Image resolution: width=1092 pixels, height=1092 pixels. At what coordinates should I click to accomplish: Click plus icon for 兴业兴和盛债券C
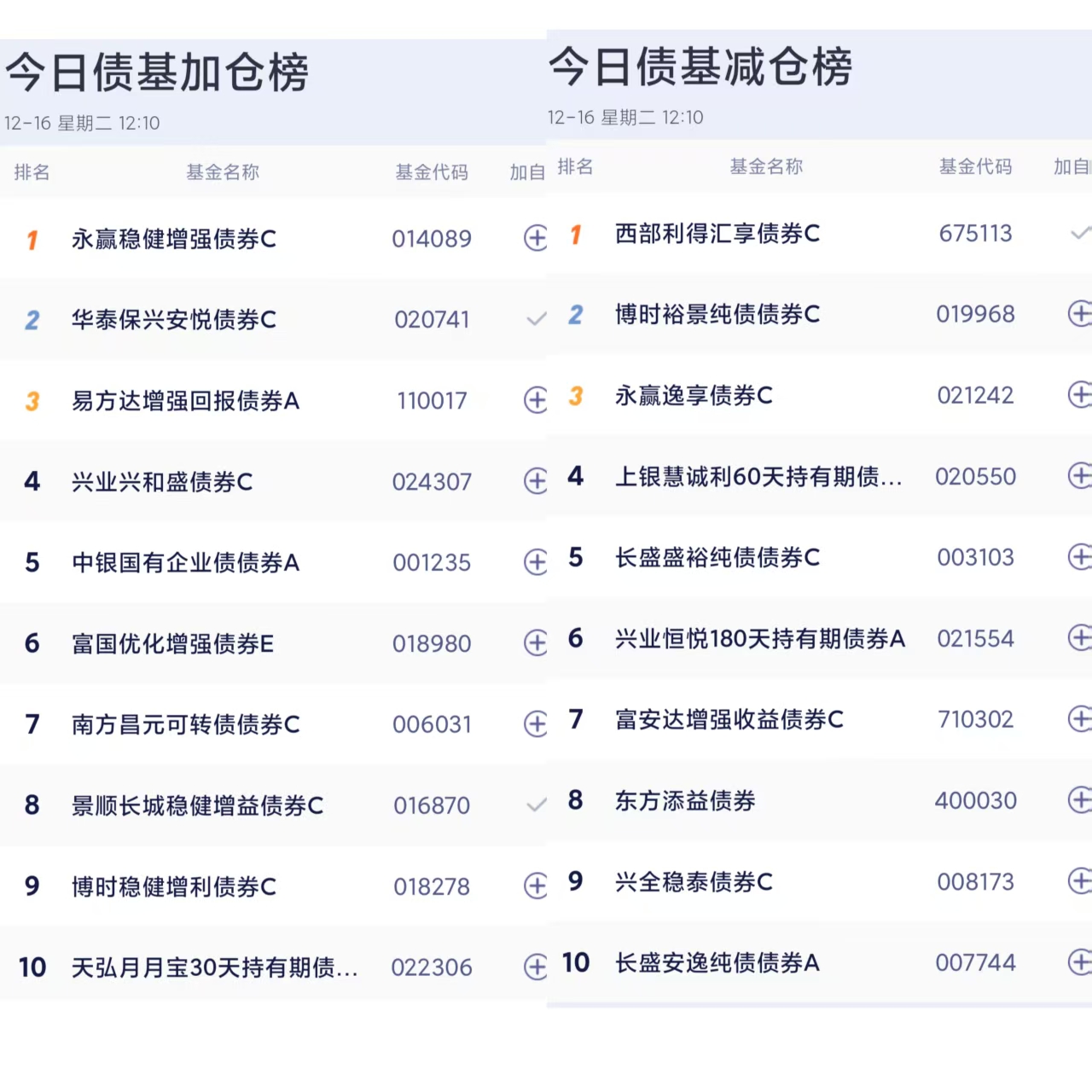535,481
